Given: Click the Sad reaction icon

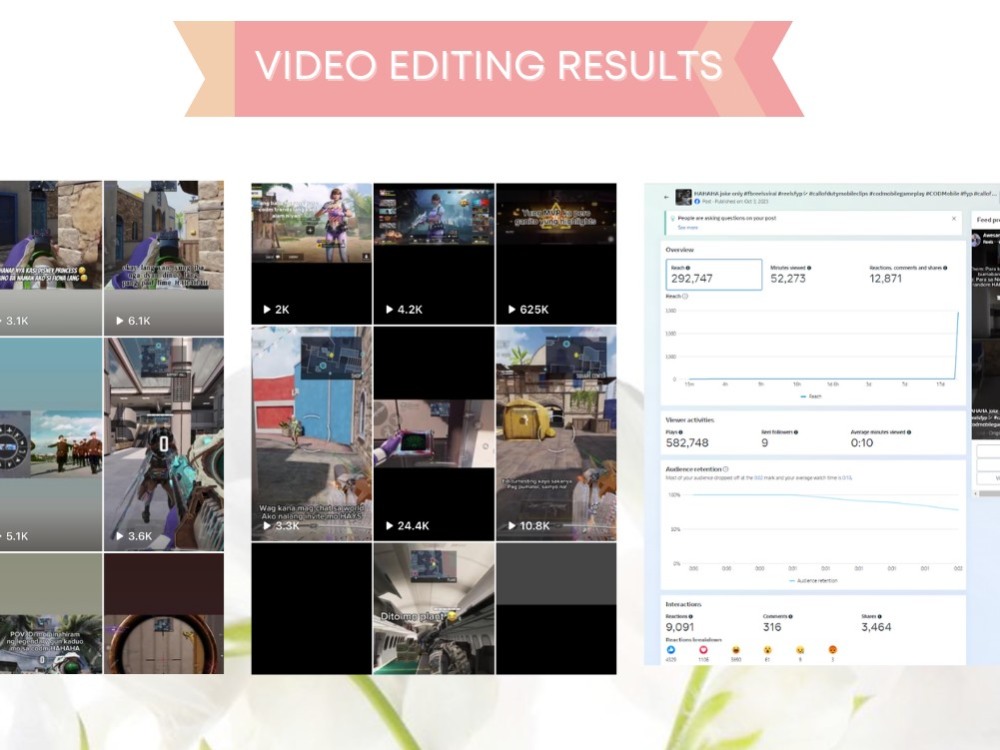Looking at the screenshot, I should click(800, 650).
